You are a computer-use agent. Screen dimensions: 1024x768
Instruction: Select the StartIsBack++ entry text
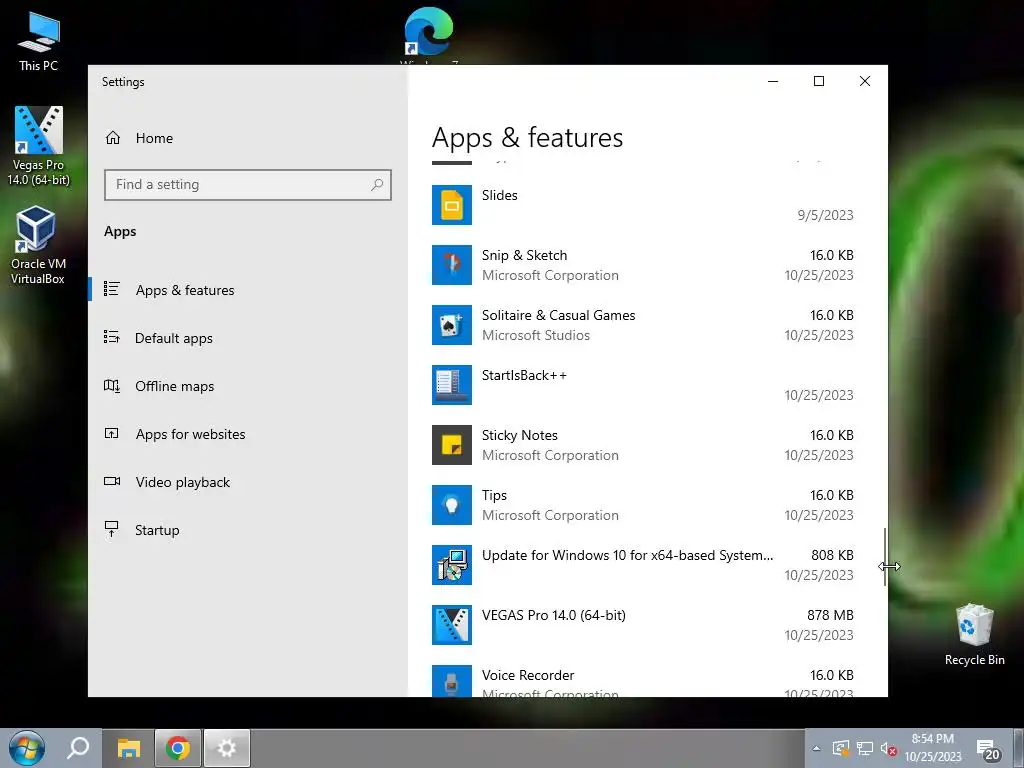point(524,376)
